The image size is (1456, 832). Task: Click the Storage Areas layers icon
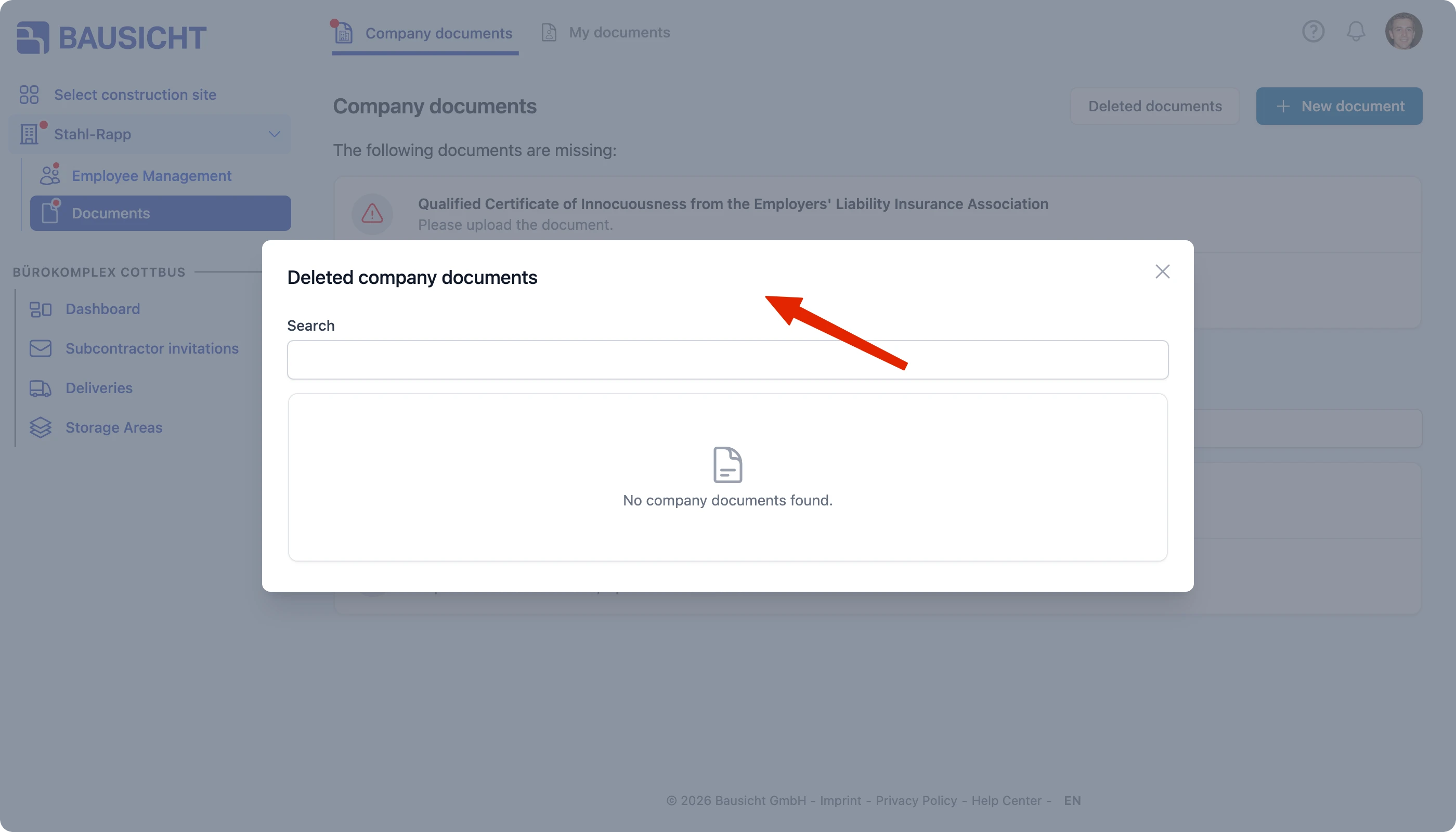41,427
